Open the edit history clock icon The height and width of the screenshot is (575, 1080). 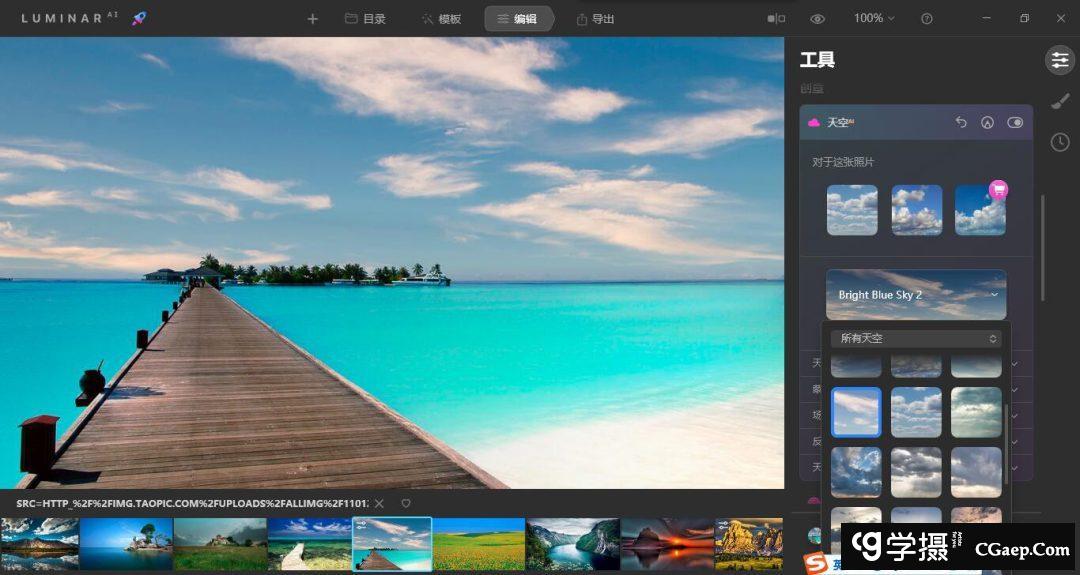pyautogui.click(x=1059, y=143)
